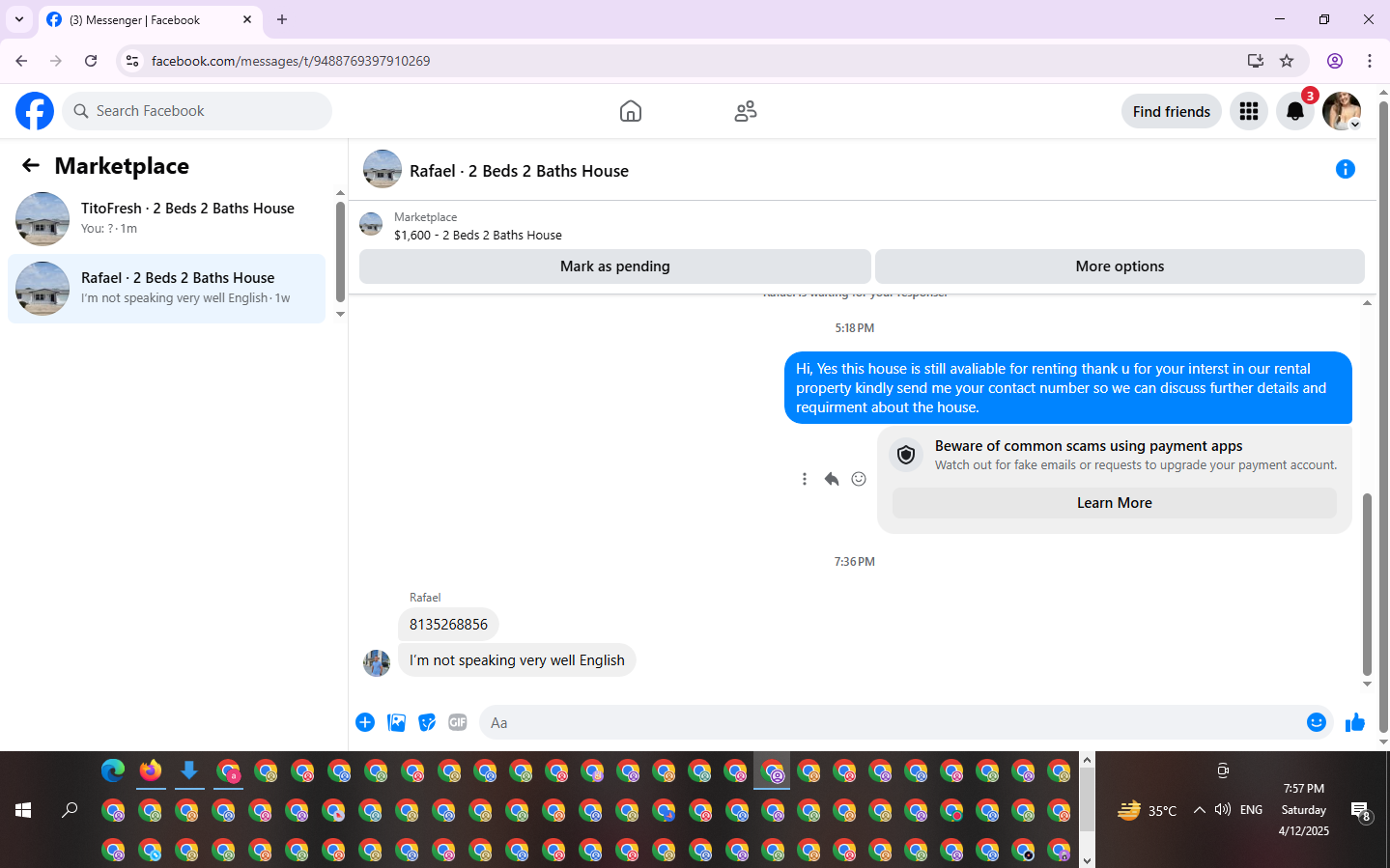Open the emoji picker in message box
Screen dimensions: 1390x868
[x=1316, y=722]
